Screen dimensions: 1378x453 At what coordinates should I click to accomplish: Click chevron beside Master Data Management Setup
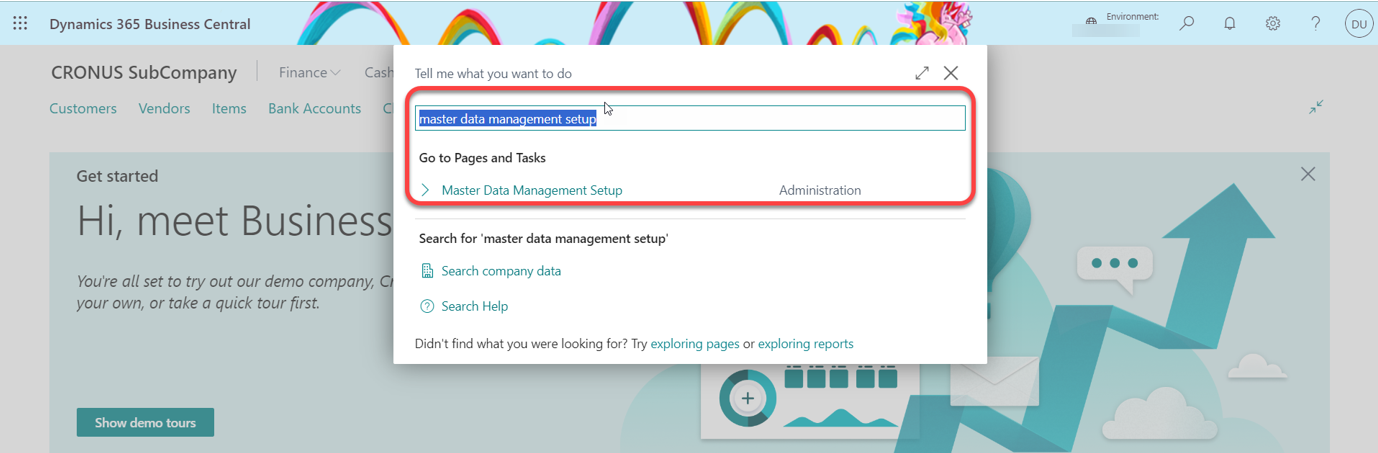point(425,190)
